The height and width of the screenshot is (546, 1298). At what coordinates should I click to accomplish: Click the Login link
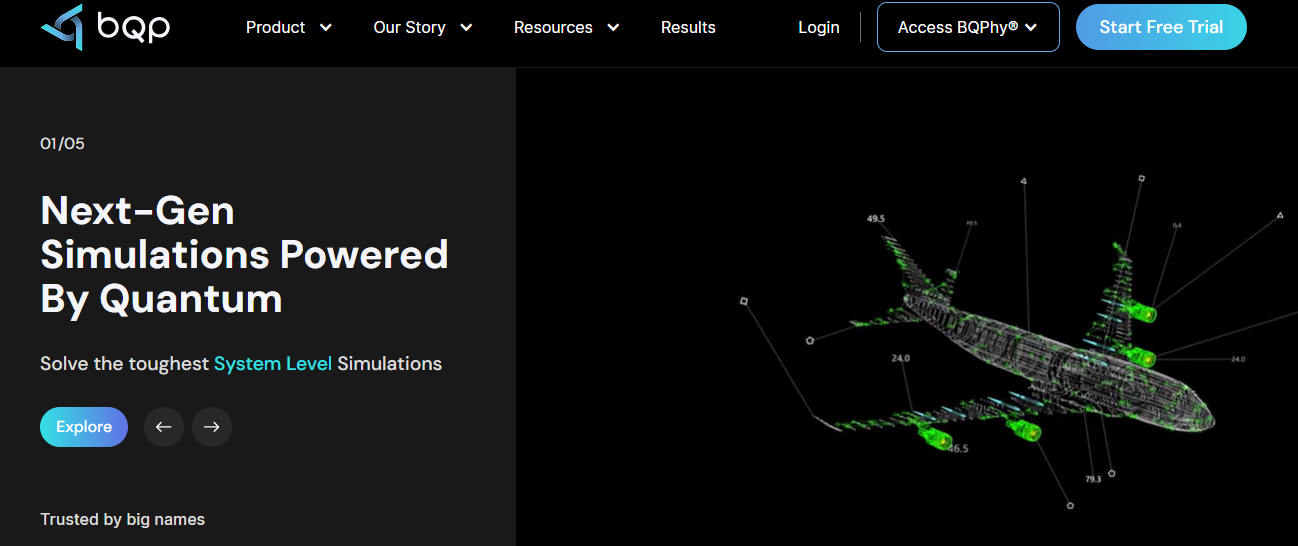pos(819,27)
